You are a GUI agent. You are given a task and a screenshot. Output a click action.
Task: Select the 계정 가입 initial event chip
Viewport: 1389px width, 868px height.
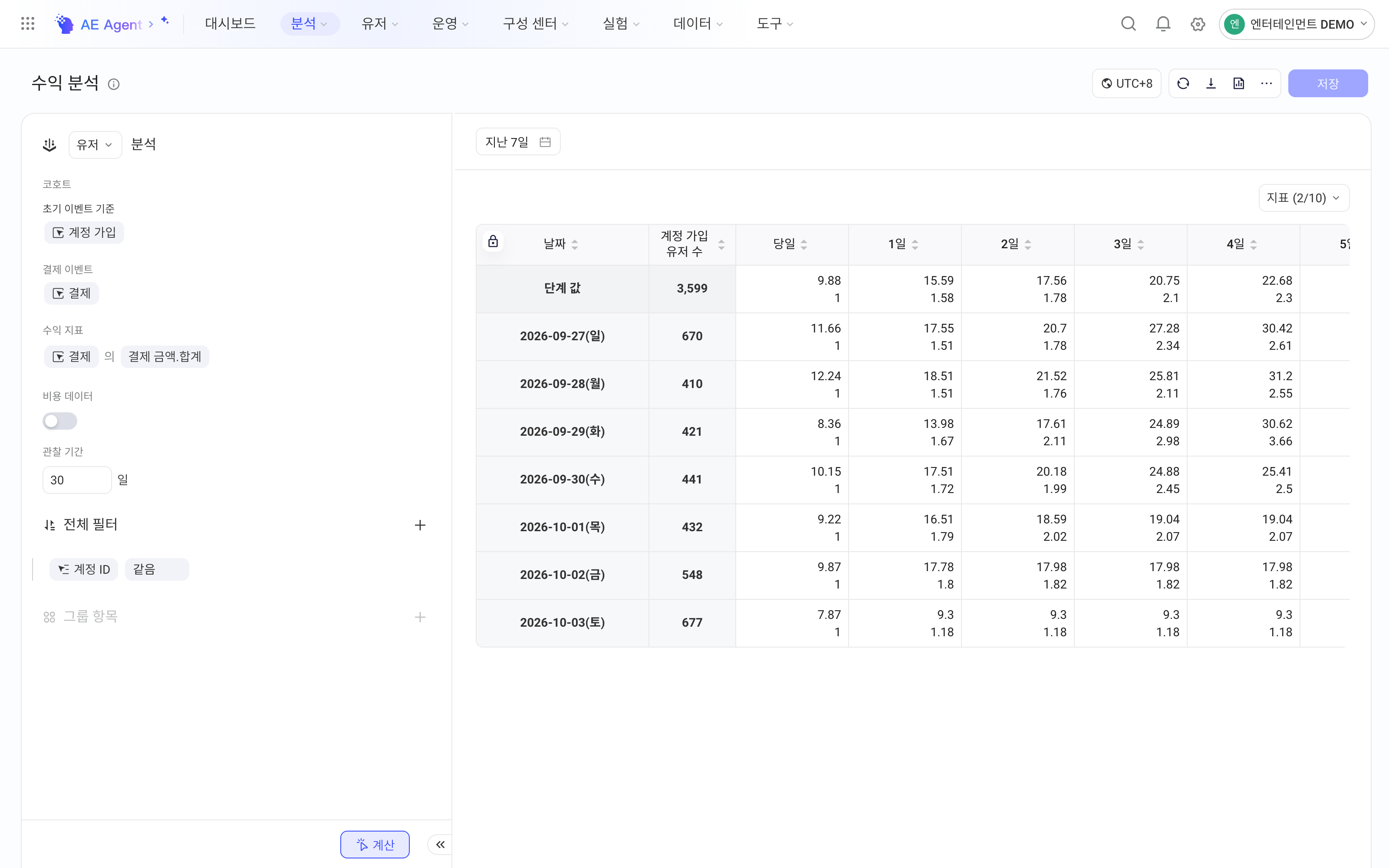pyautogui.click(x=84, y=232)
